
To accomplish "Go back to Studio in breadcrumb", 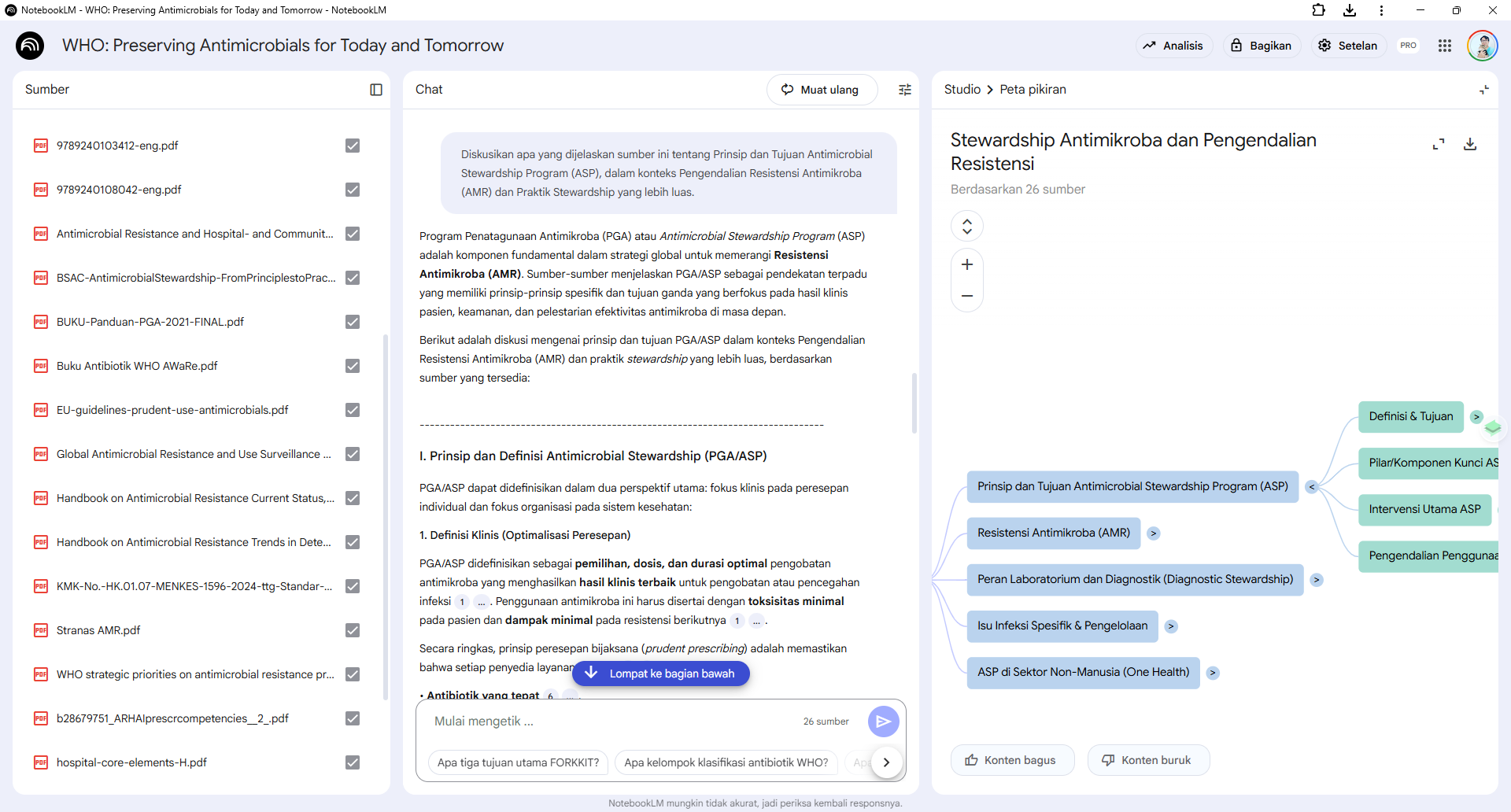I will pyautogui.click(x=962, y=90).
